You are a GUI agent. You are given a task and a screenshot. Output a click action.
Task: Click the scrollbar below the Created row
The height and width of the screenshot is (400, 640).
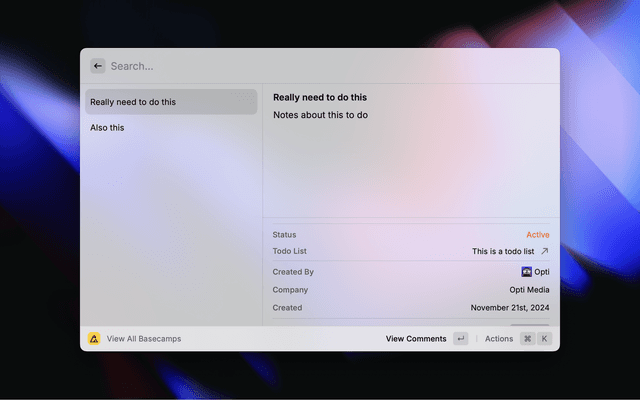click(529, 324)
